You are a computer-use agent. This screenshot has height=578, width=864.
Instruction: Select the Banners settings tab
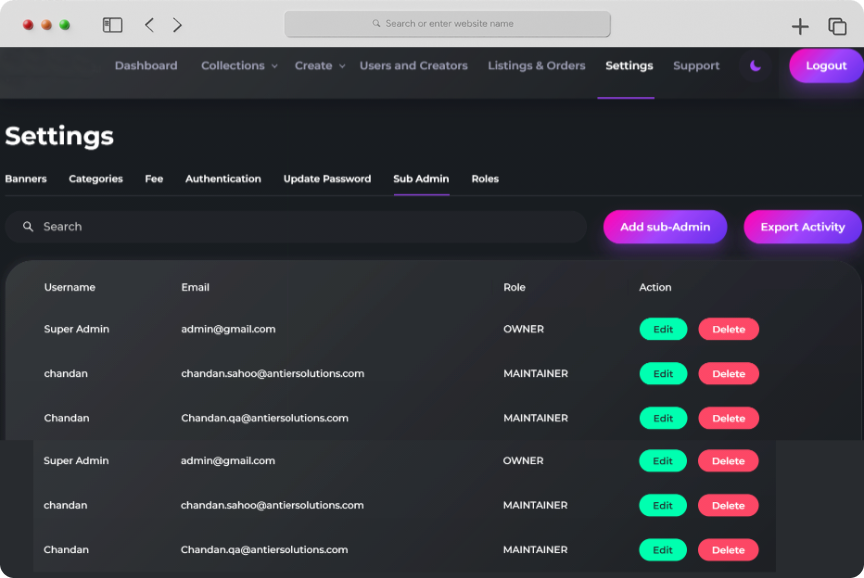(x=26, y=179)
